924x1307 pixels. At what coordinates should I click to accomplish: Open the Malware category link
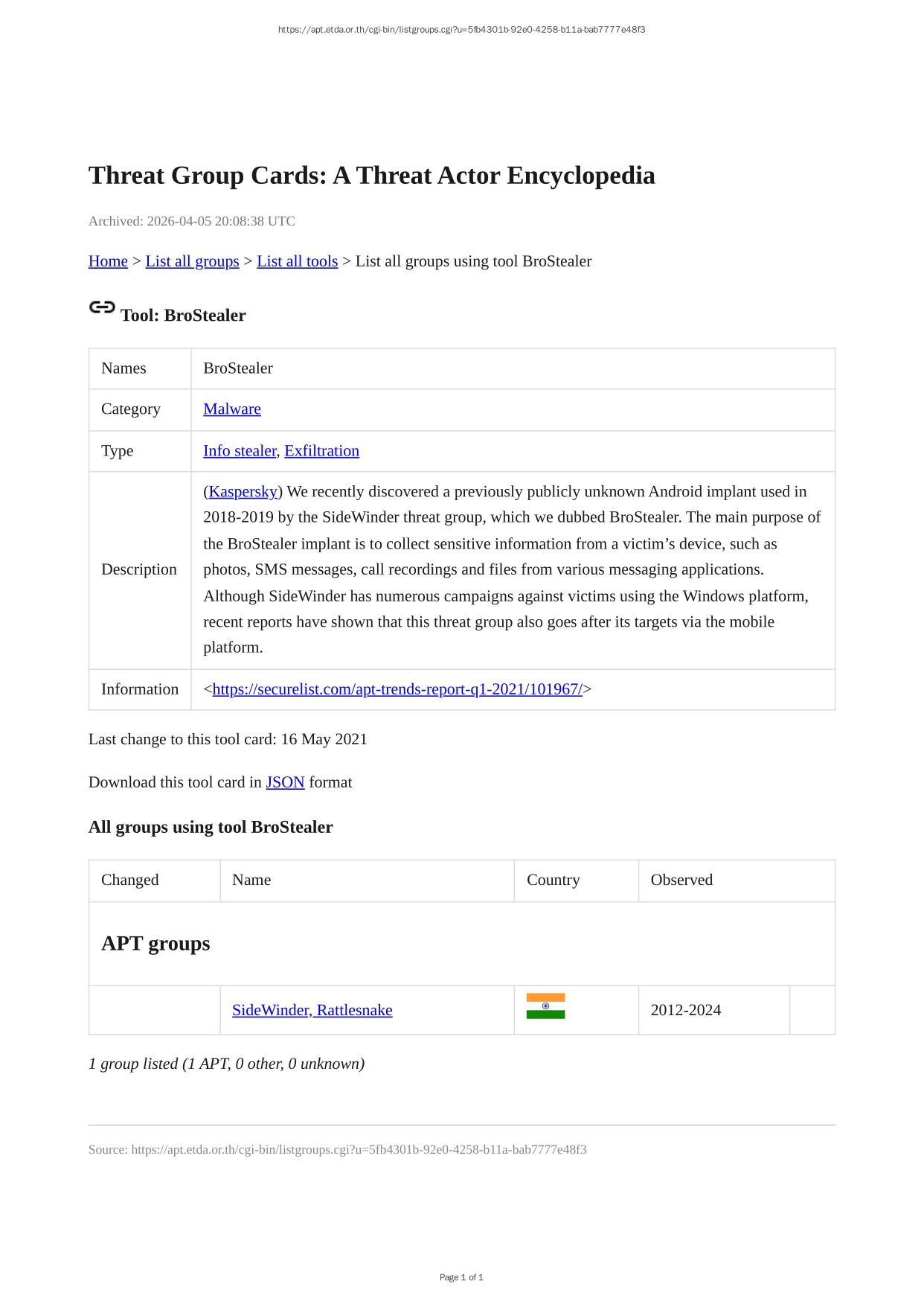point(232,409)
